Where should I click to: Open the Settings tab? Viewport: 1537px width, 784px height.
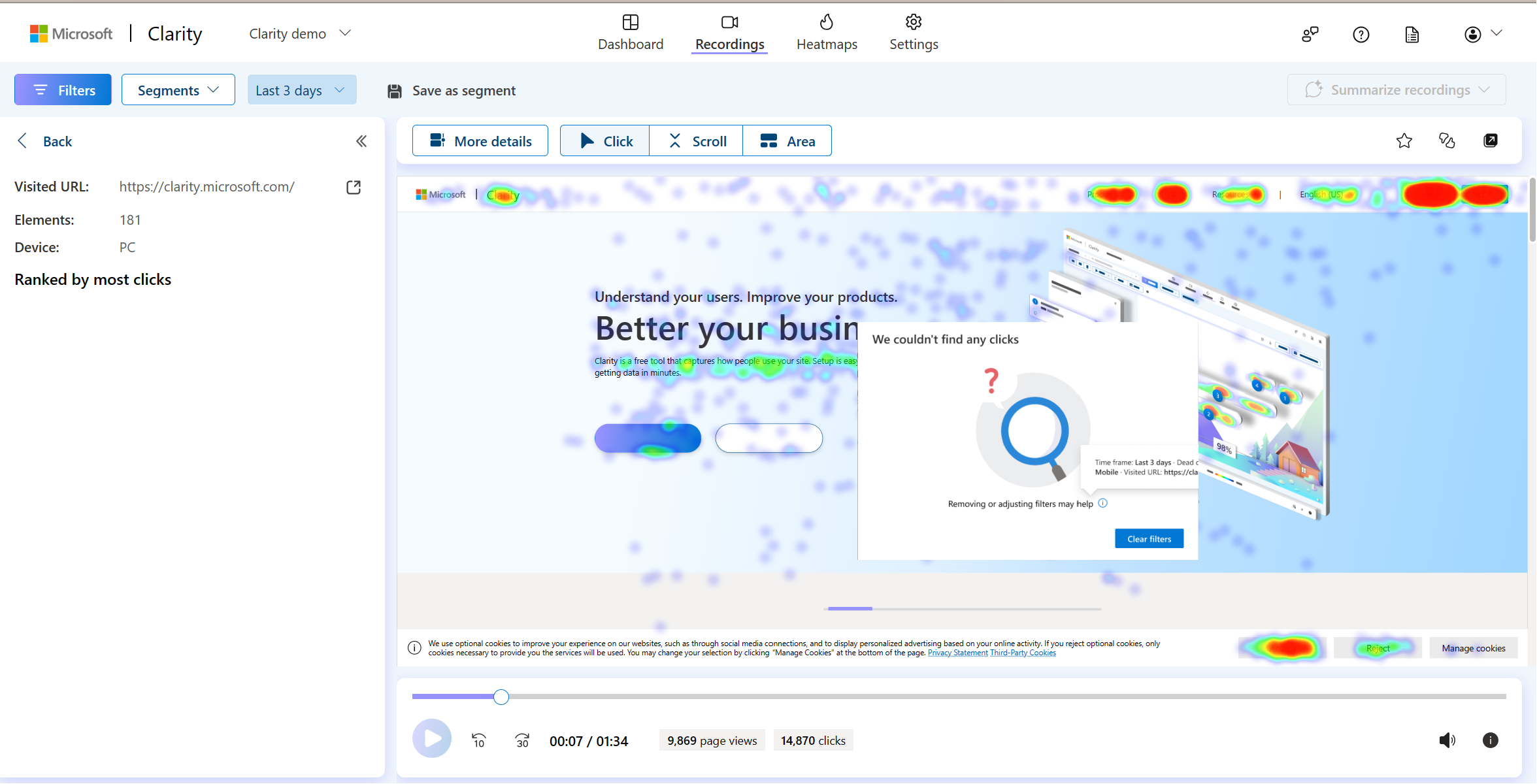point(914,33)
